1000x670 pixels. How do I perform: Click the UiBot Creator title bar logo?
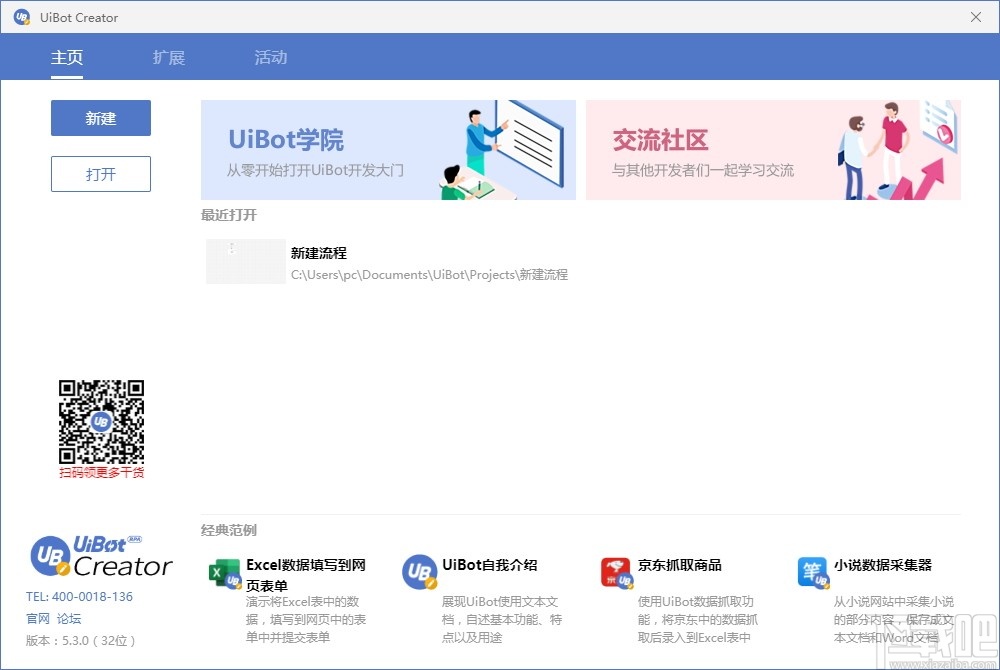(x=22, y=17)
